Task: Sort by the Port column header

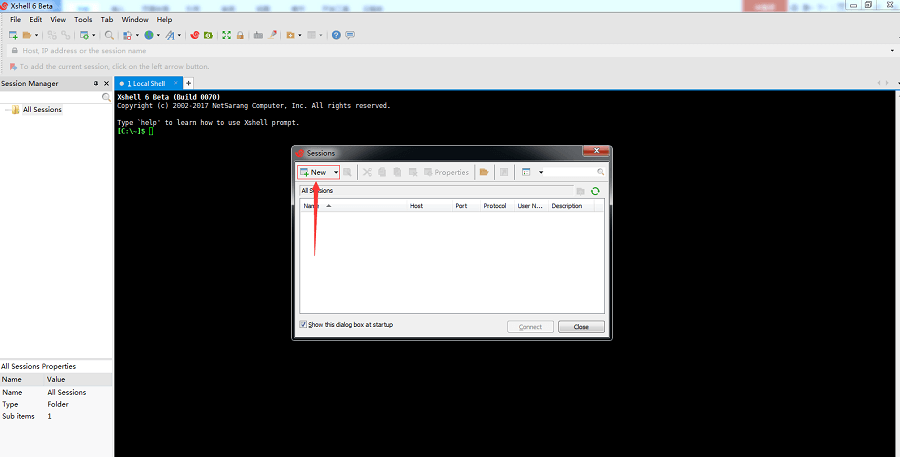Action: tap(467, 206)
